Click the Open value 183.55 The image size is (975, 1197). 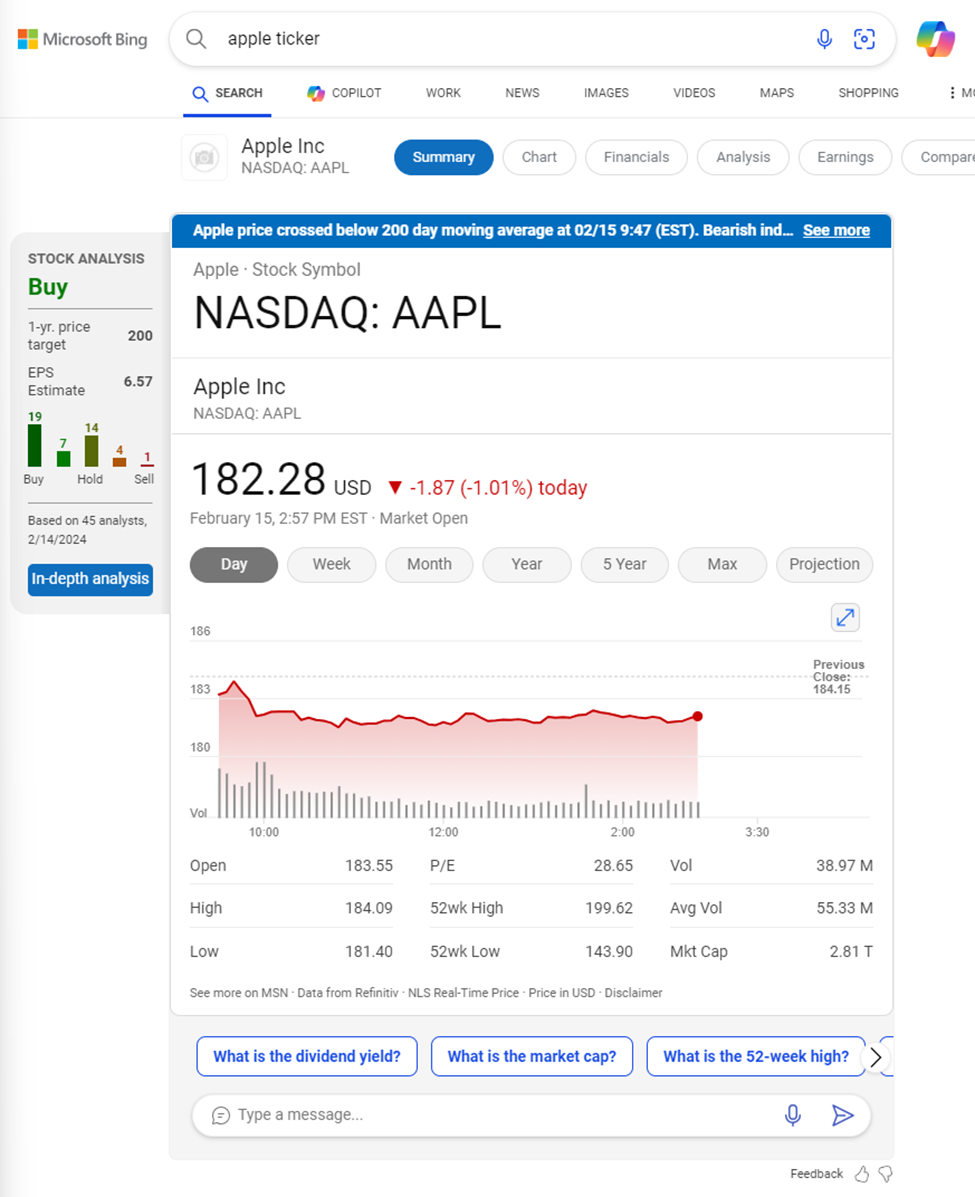point(369,866)
